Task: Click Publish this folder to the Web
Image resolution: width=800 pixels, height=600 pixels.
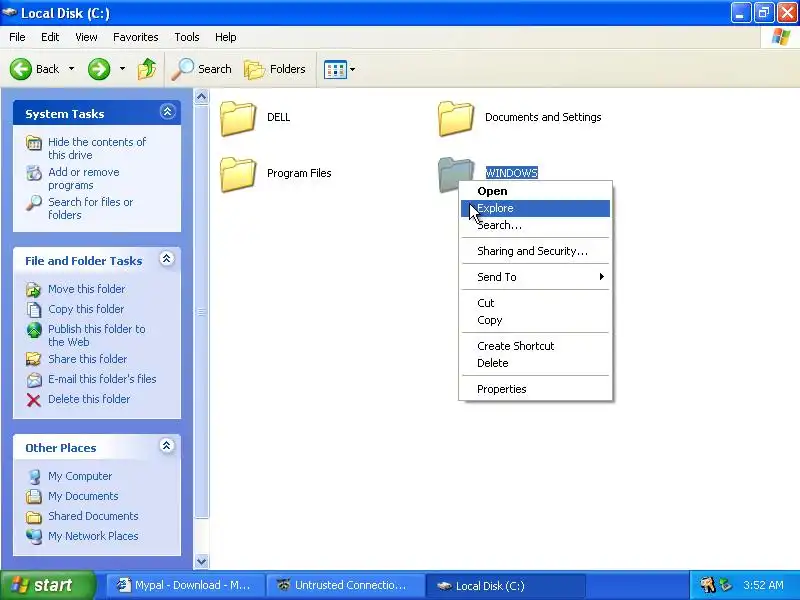Action: [x=96, y=335]
